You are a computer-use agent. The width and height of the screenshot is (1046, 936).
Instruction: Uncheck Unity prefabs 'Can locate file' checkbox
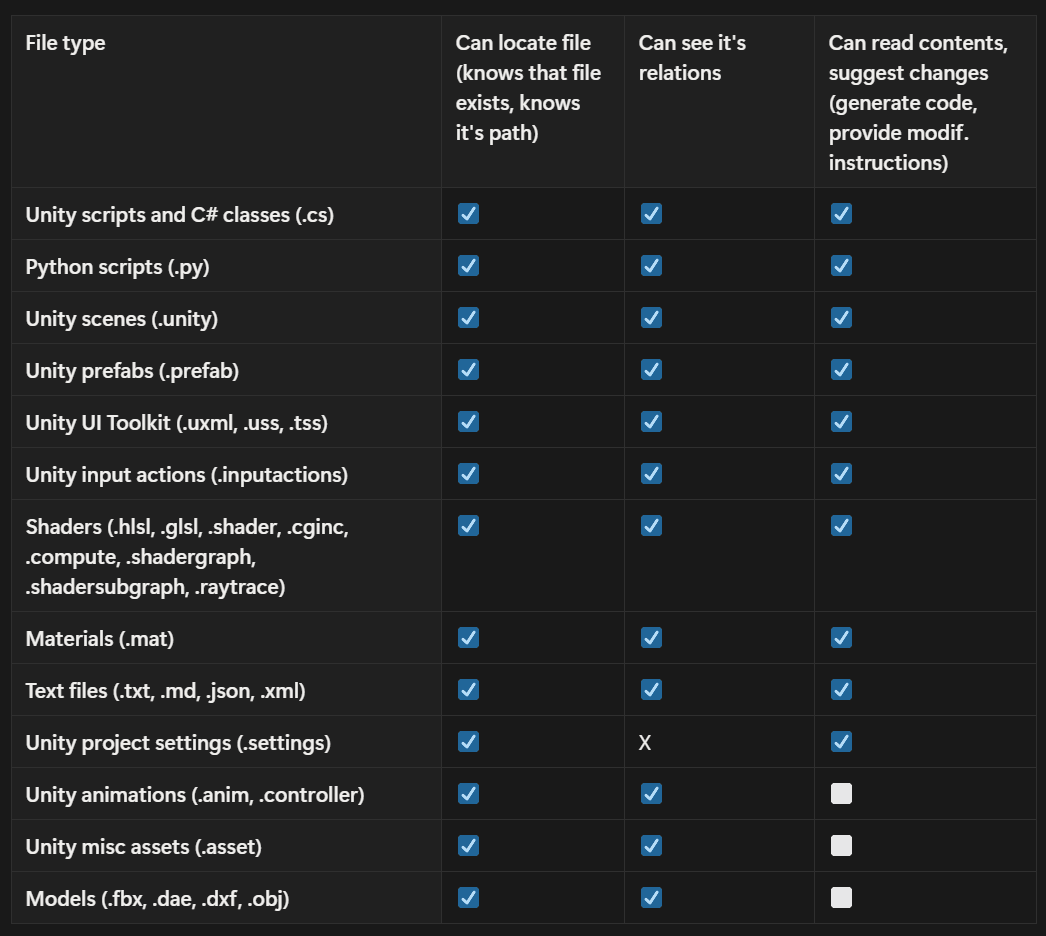coord(468,369)
